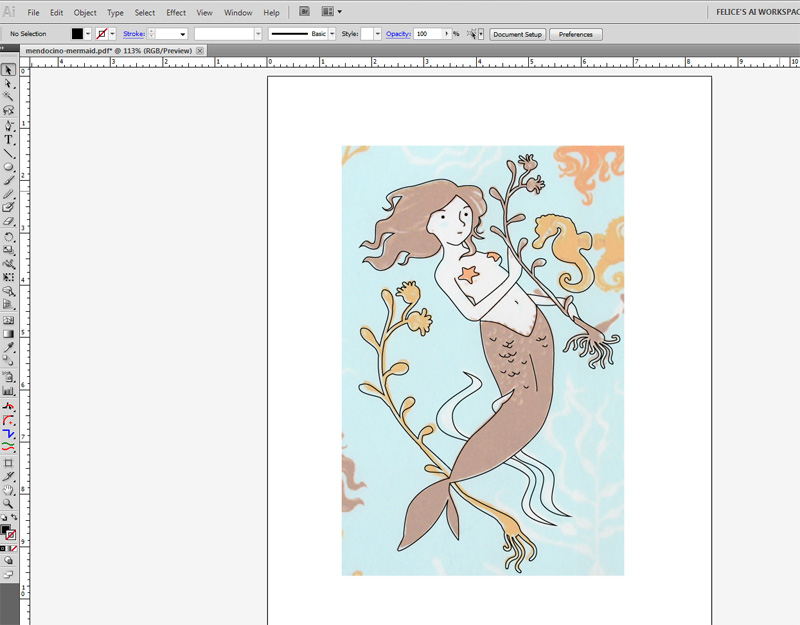
Task: Open Preferences from the control bar
Action: coord(575,34)
